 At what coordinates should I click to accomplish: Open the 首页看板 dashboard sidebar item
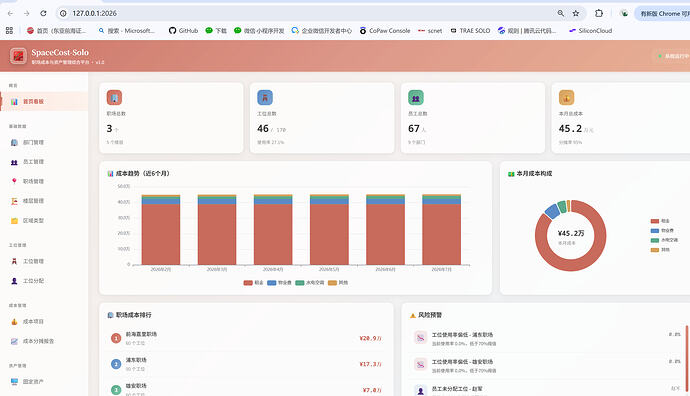pos(44,102)
